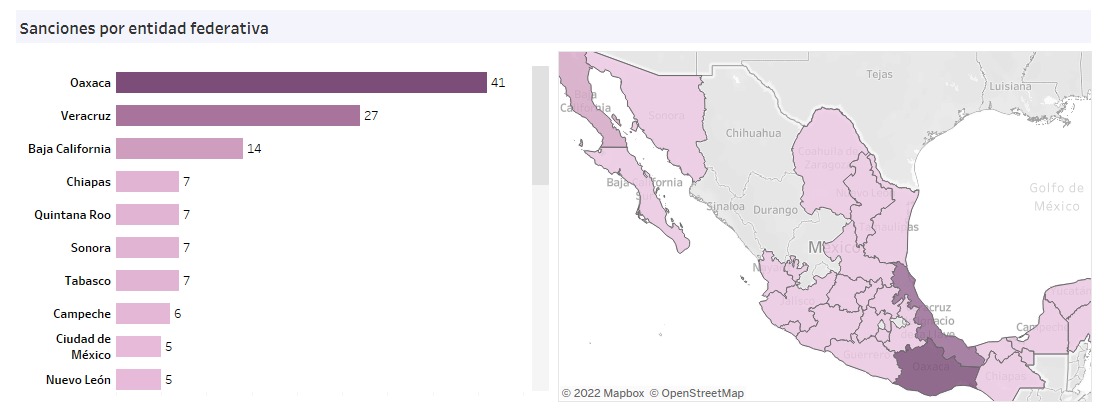1120x408 pixels.
Task: Click the Oaxaca label in the bar chart
Action: click(x=90, y=82)
